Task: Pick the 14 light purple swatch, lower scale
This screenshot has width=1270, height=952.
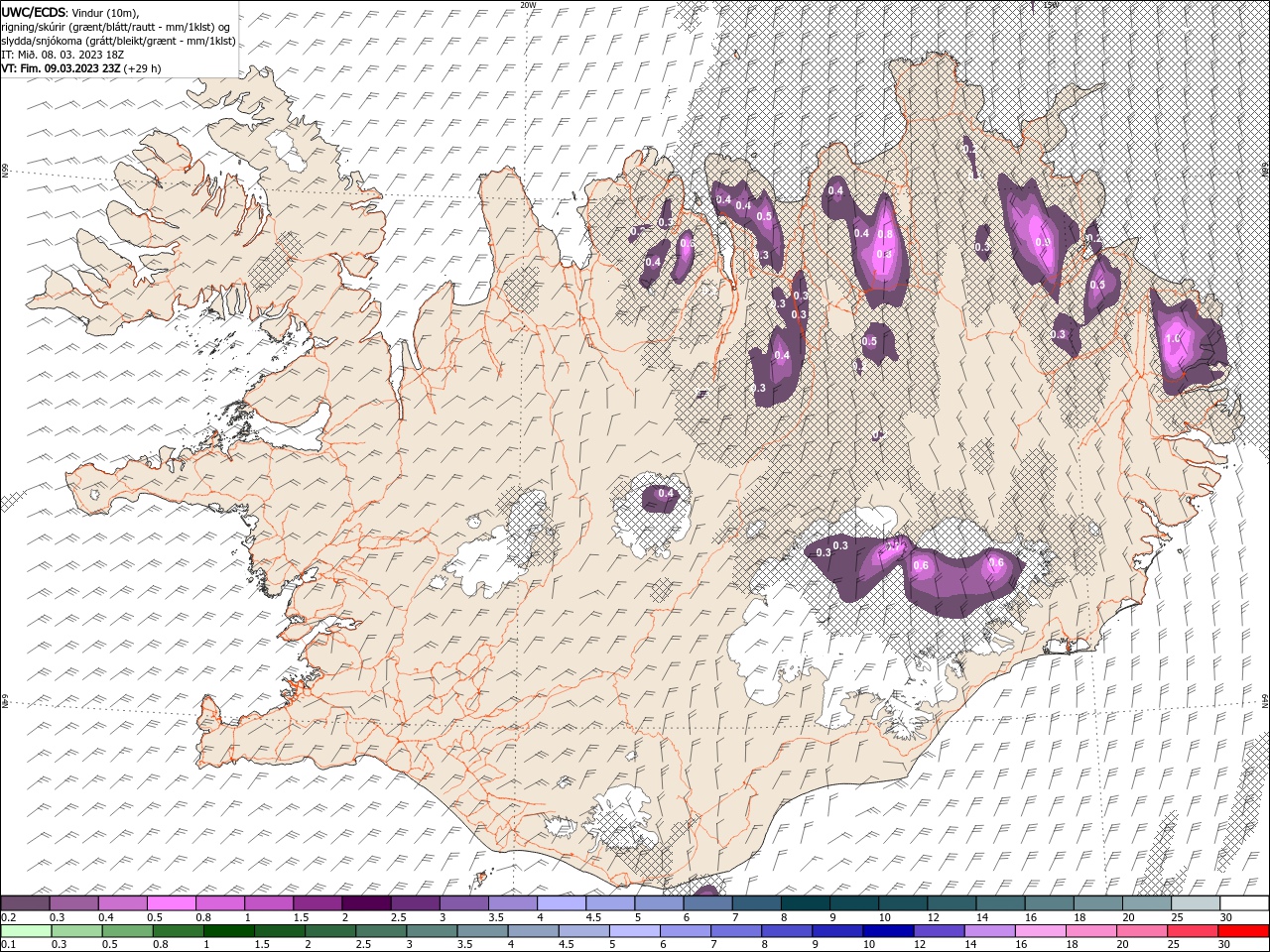Action: click(x=989, y=931)
